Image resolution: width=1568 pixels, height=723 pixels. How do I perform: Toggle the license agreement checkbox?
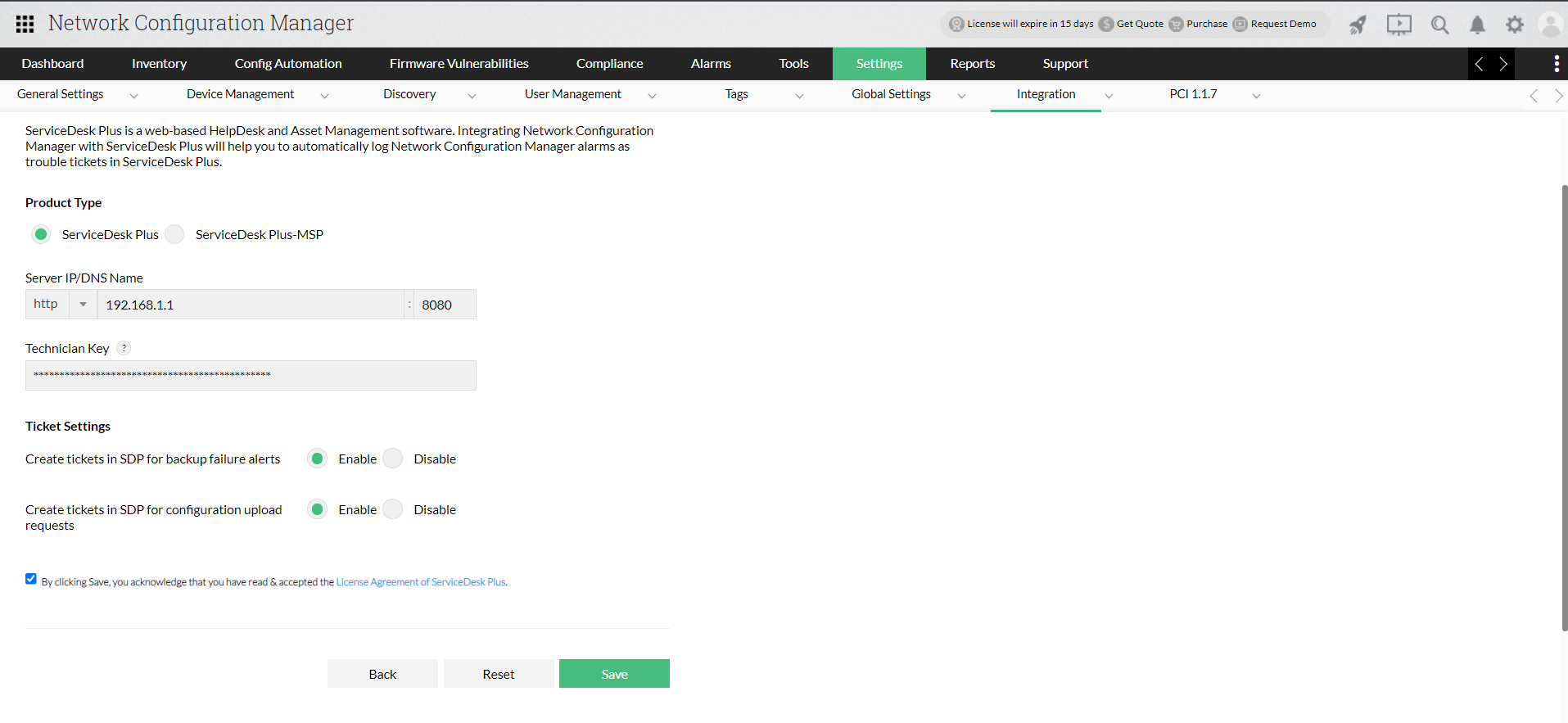(31, 579)
